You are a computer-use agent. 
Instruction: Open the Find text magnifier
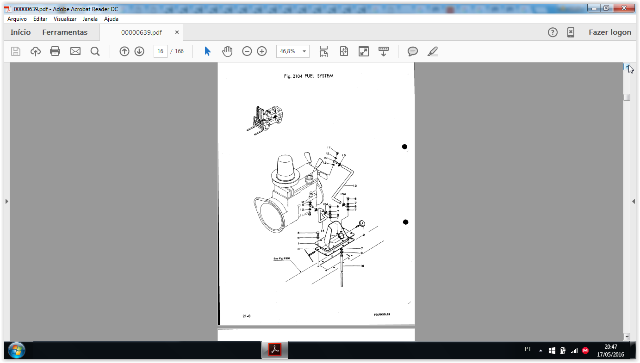click(95, 51)
